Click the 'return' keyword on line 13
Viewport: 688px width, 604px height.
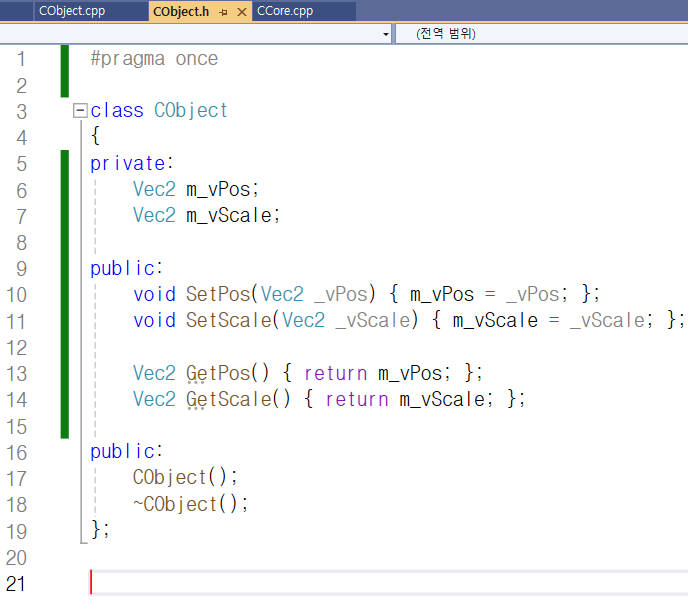(x=336, y=373)
